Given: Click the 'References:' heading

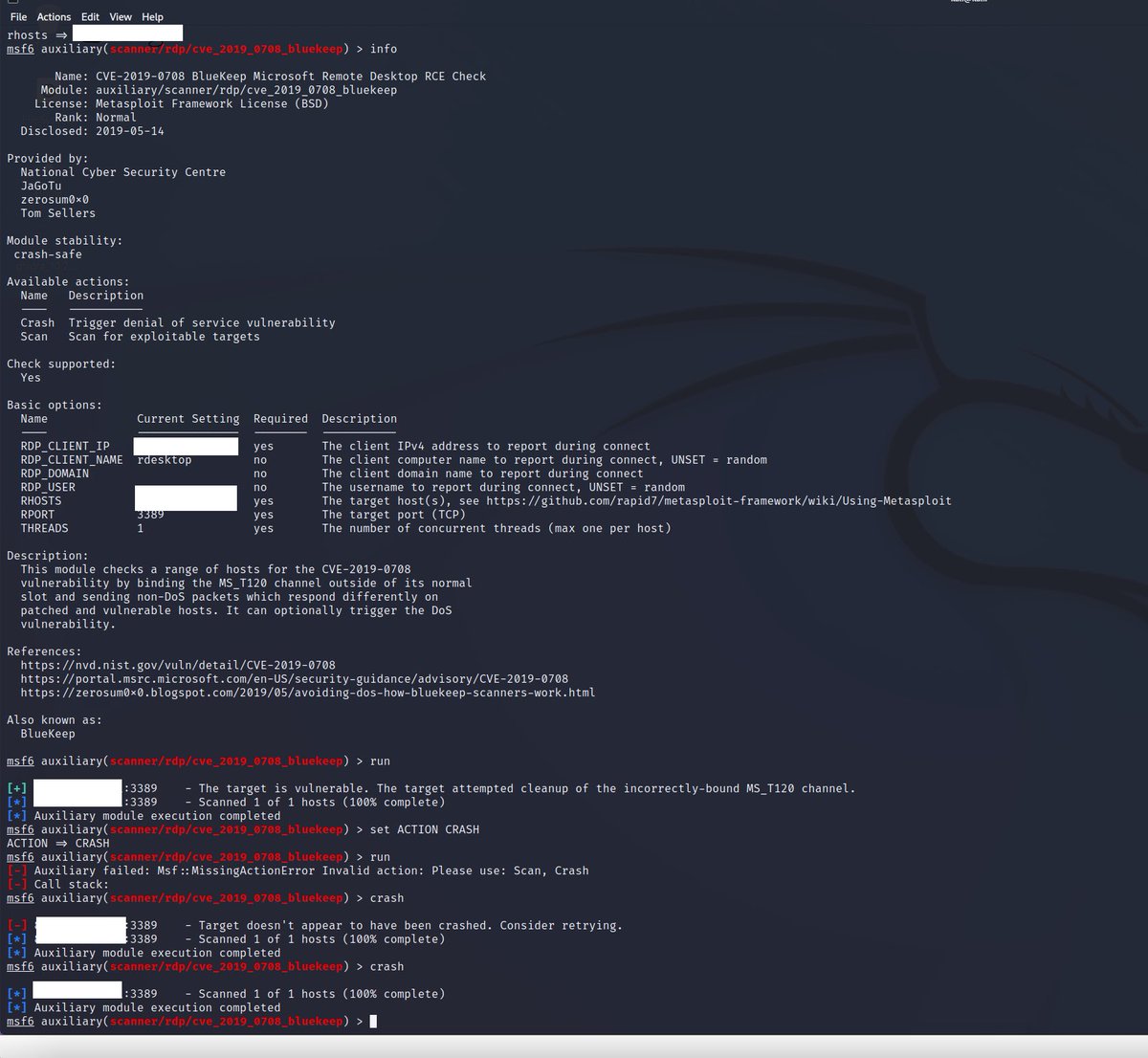Looking at the screenshot, I should point(44,651).
